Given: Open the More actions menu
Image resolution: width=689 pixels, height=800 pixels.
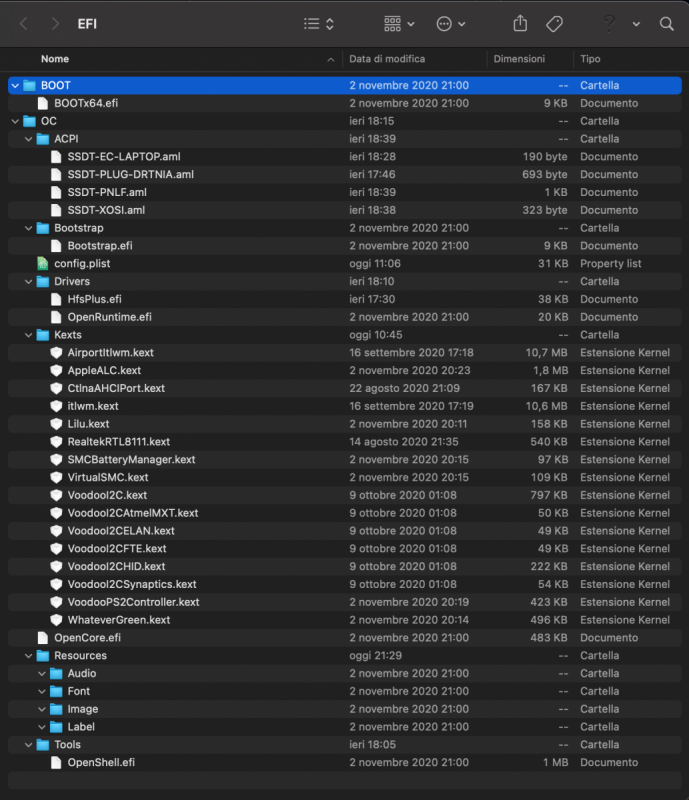Looking at the screenshot, I should click(451, 23).
